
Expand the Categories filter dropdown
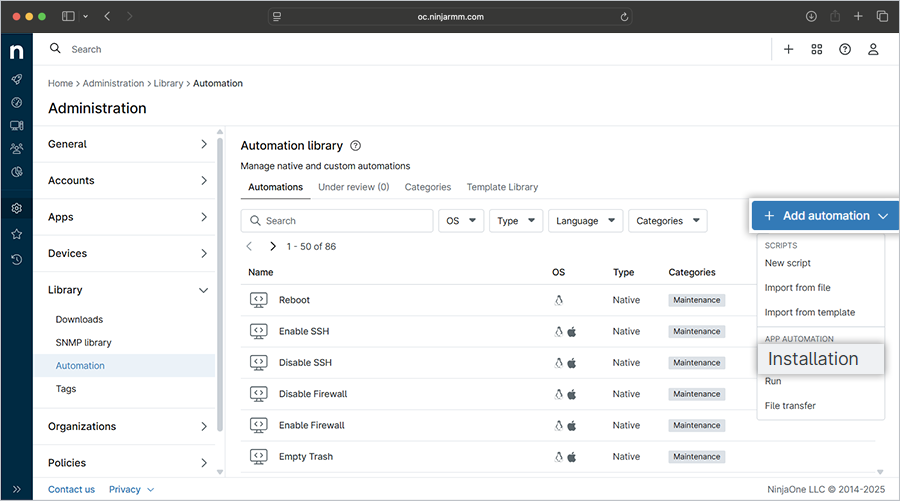pyautogui.click(x=667, y=221)
